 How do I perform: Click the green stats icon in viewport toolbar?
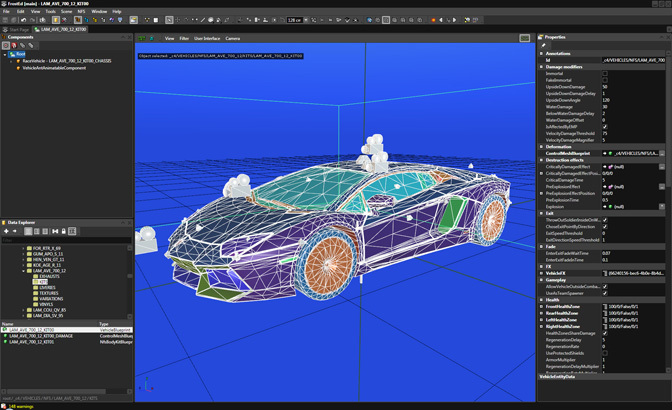pos(142,38)
